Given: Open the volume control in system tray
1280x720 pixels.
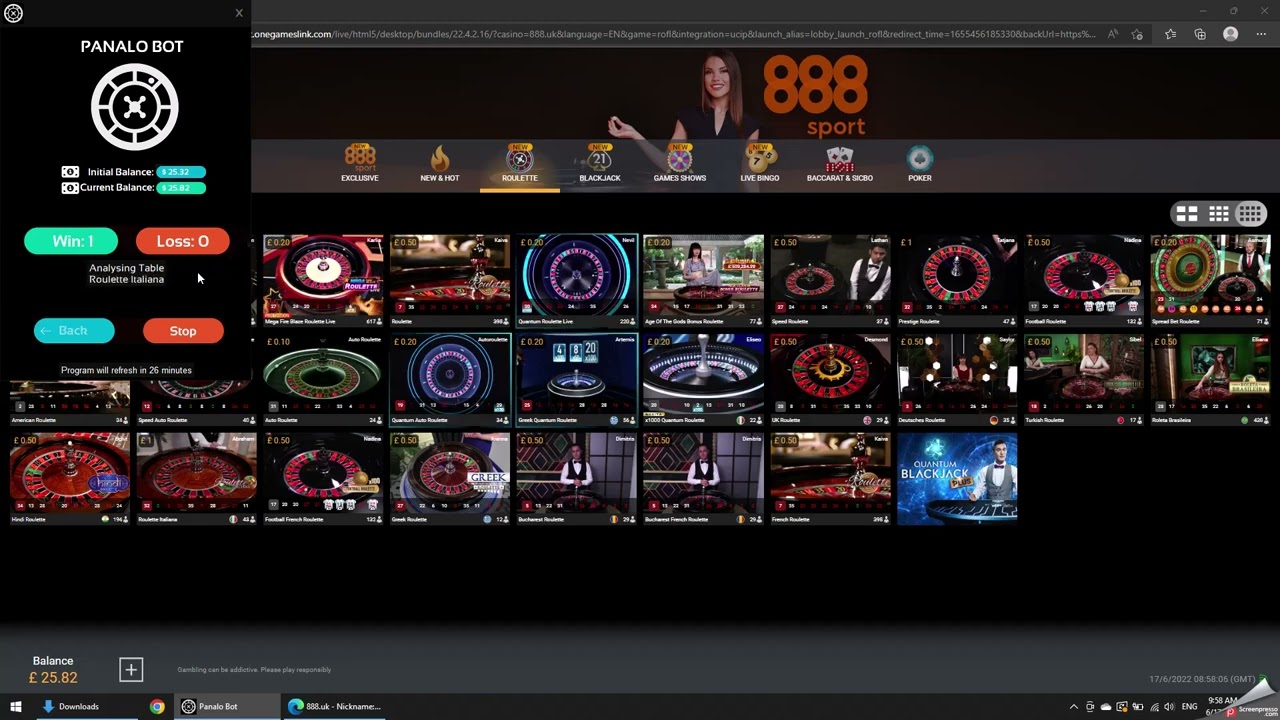Looking at the screenshot, I should 1169,706.
